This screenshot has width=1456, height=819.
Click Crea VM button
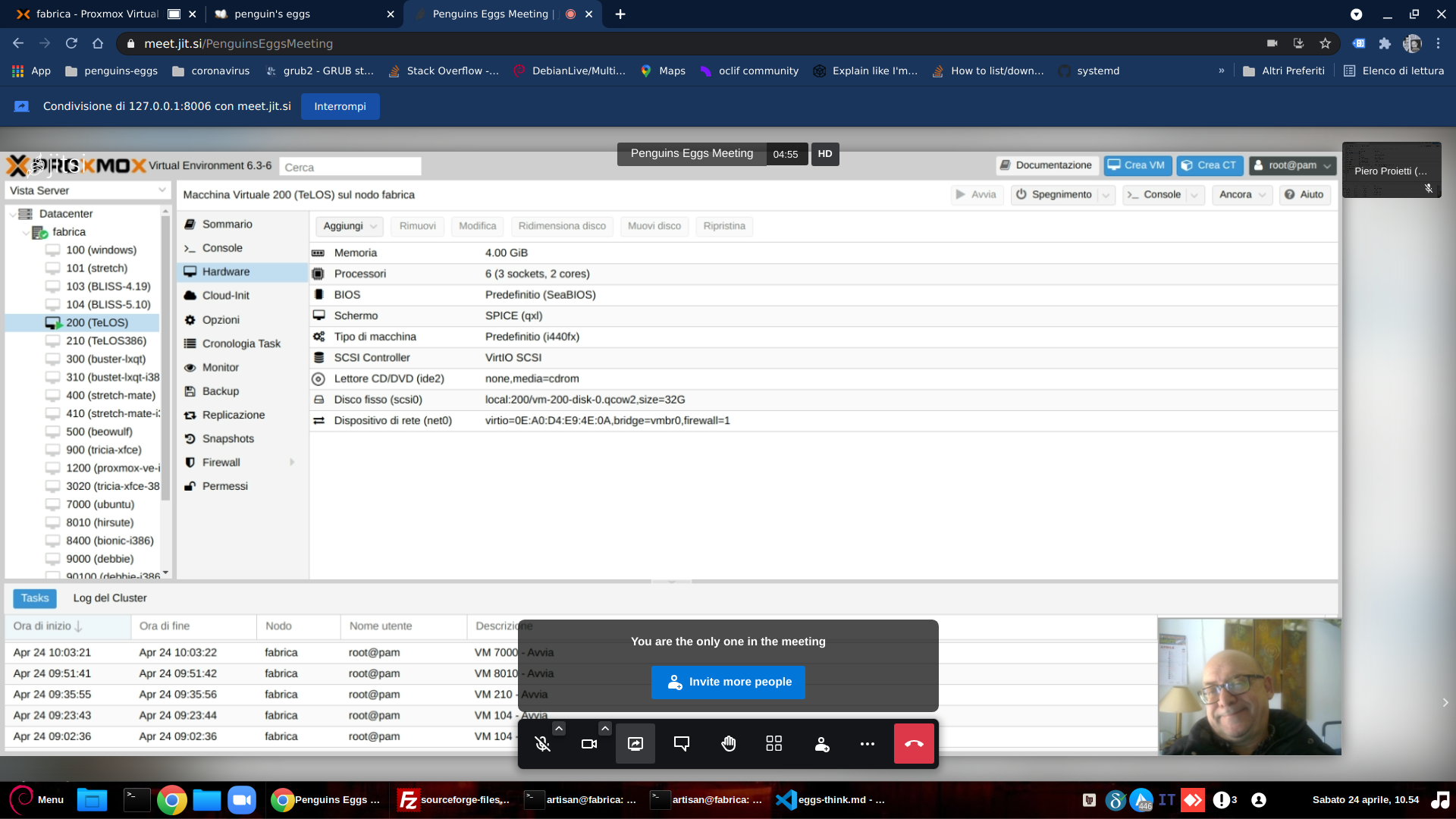(x=1137, y=165)
